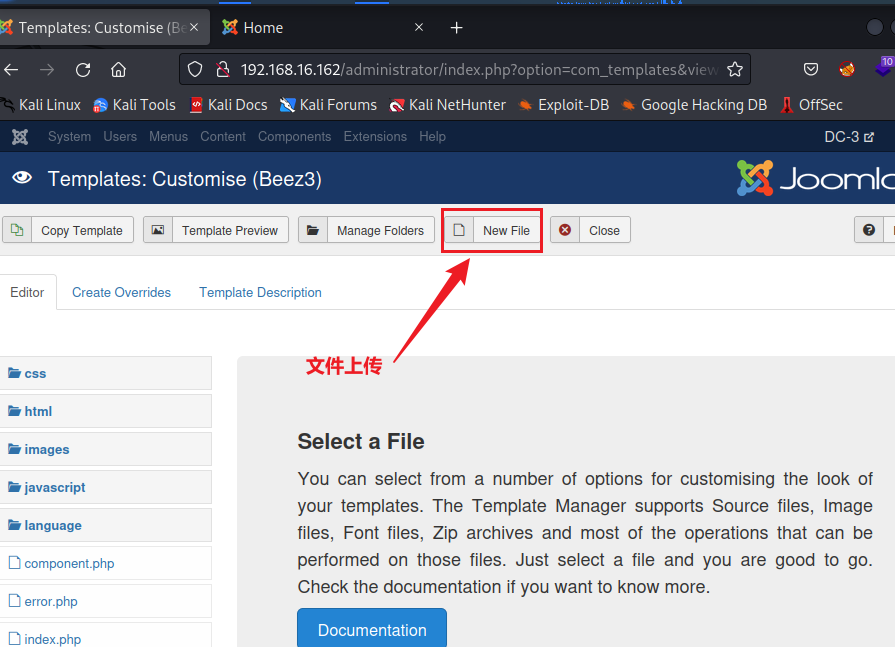The image size is (895, 647).
Task: Open the System menu
Action: point(70,137)
